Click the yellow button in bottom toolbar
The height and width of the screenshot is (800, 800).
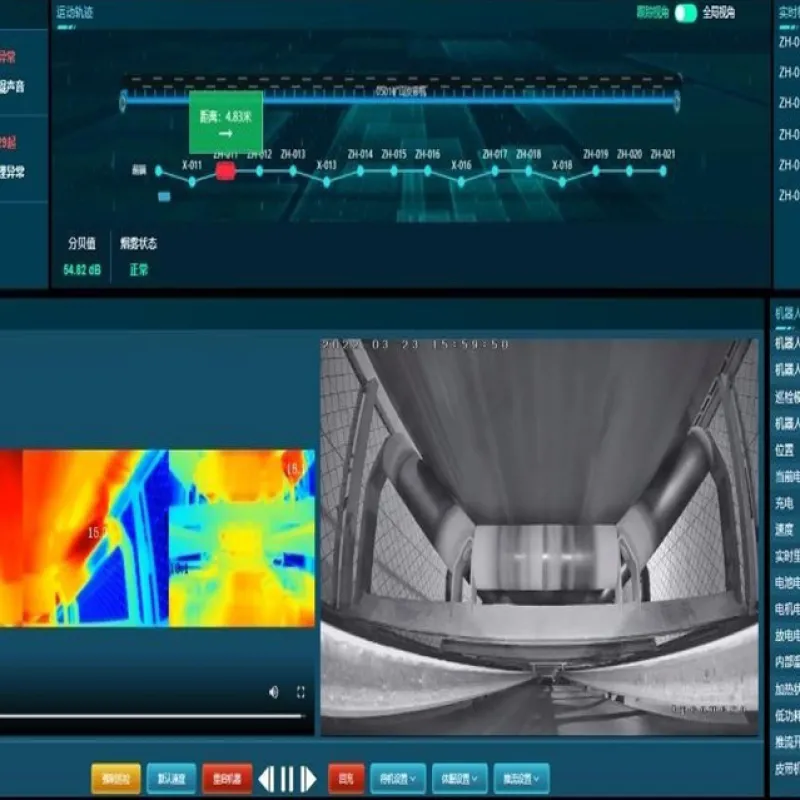116,779
